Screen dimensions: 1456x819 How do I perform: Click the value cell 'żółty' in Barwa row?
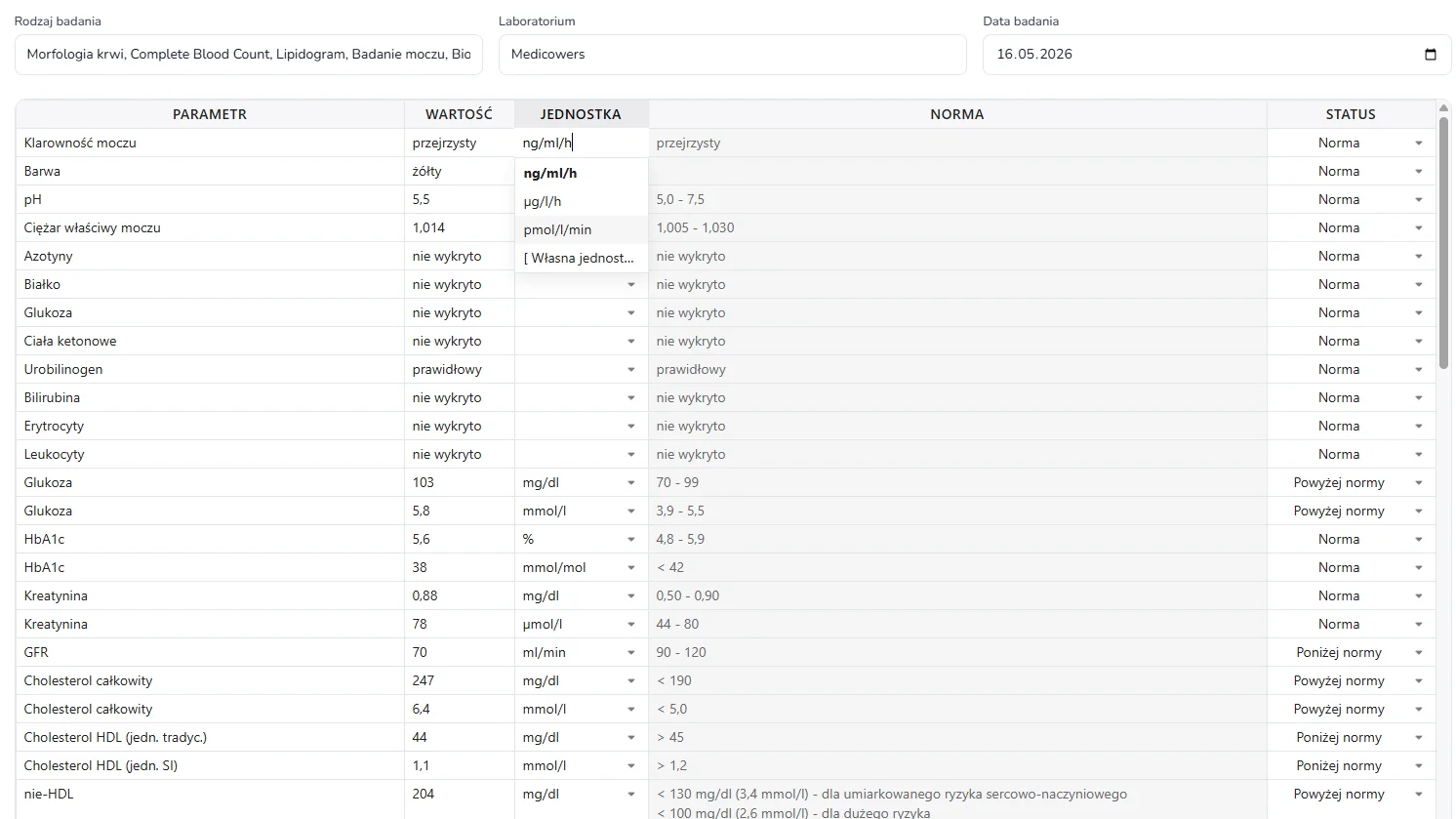460,171
